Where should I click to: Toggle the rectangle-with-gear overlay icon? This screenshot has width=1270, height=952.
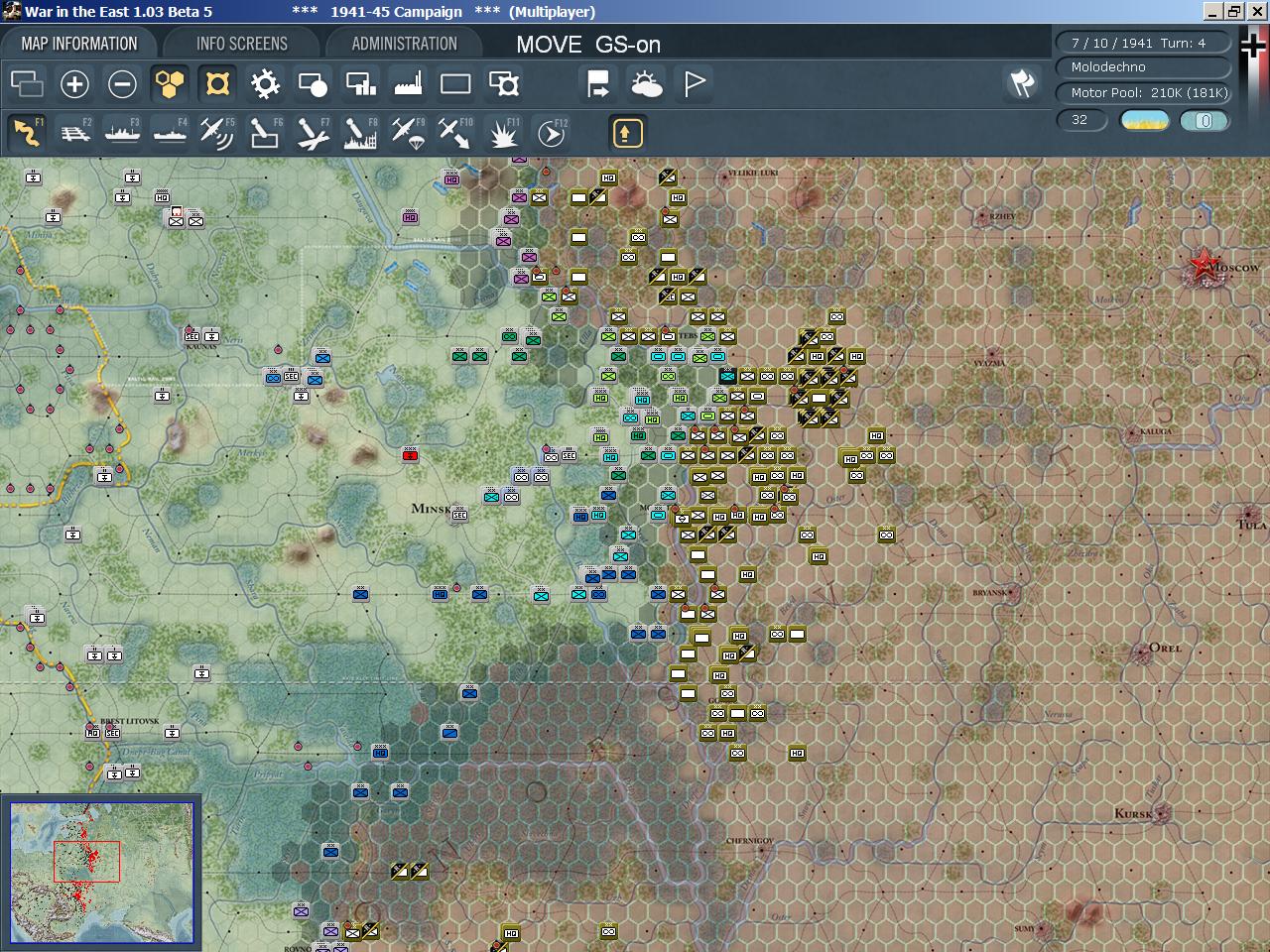click(504, 84)
